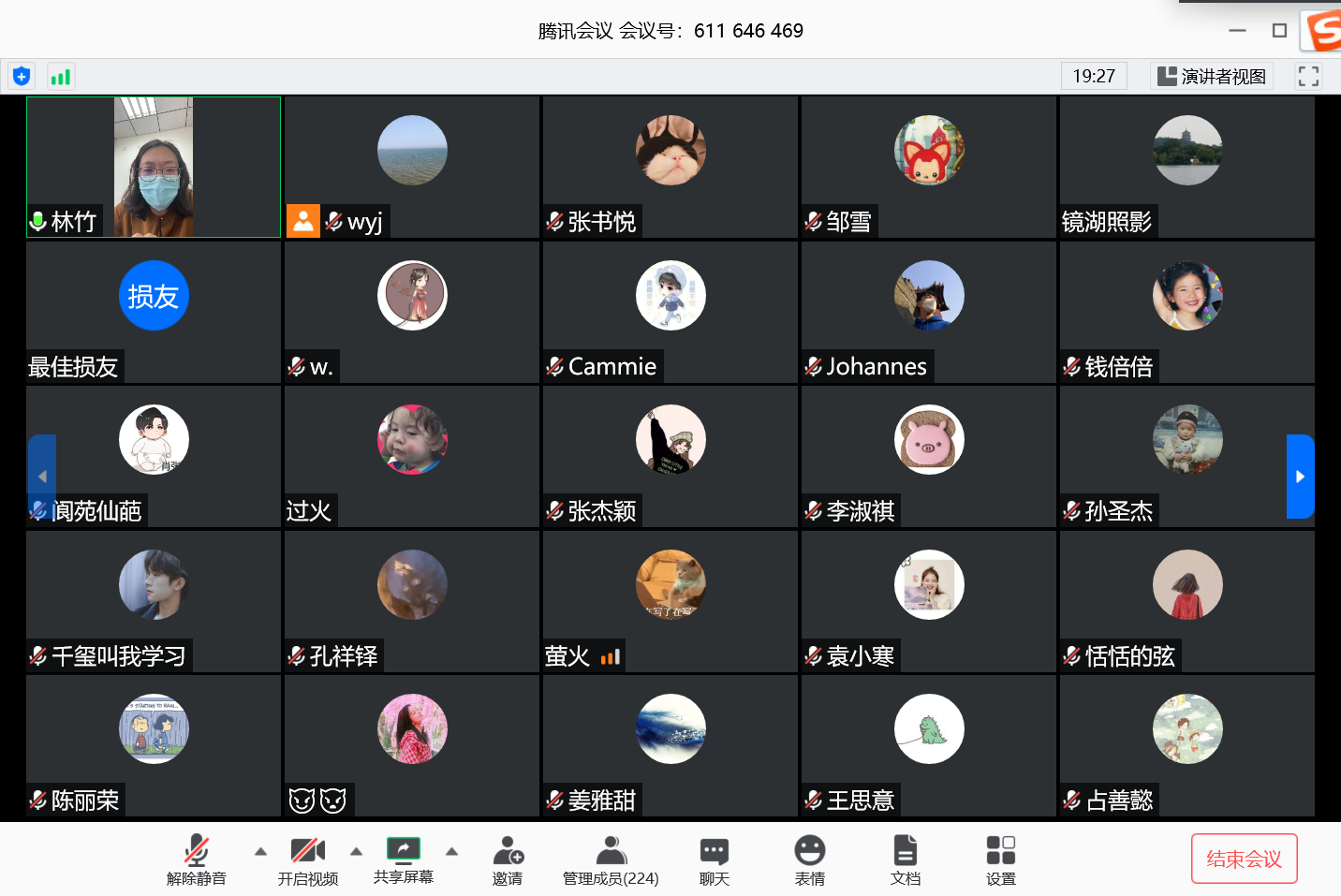The width and height of the screenshot is (1341, 896).
Task: Open the 表情 emoji reactions icon
Action: 809,860
